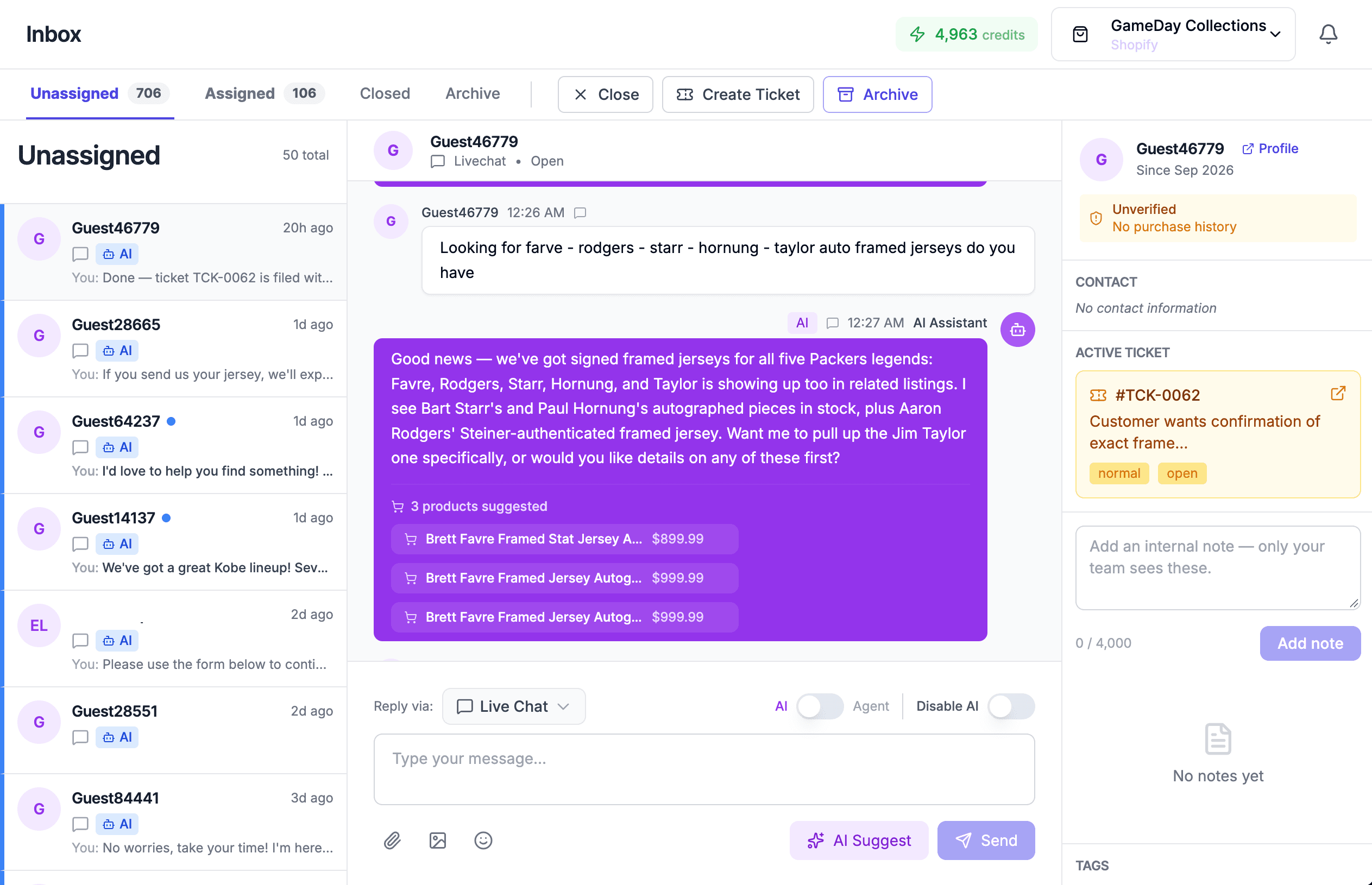This screenshot has width=1372, height=885.
Task: Open the Live Chat reply channel dropdown
Action: 513,706
